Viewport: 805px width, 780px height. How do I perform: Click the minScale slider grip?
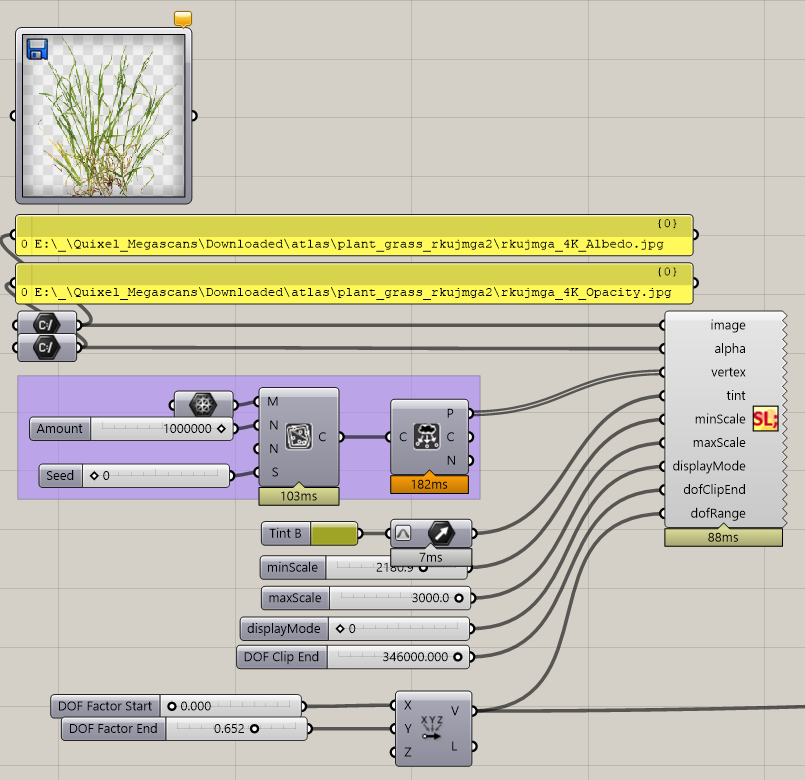coord(425,567)
